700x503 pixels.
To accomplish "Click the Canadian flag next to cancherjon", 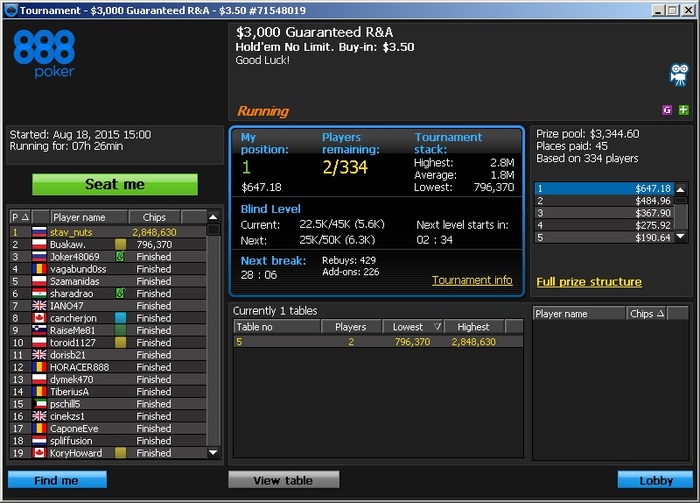I will coord(39,318).
